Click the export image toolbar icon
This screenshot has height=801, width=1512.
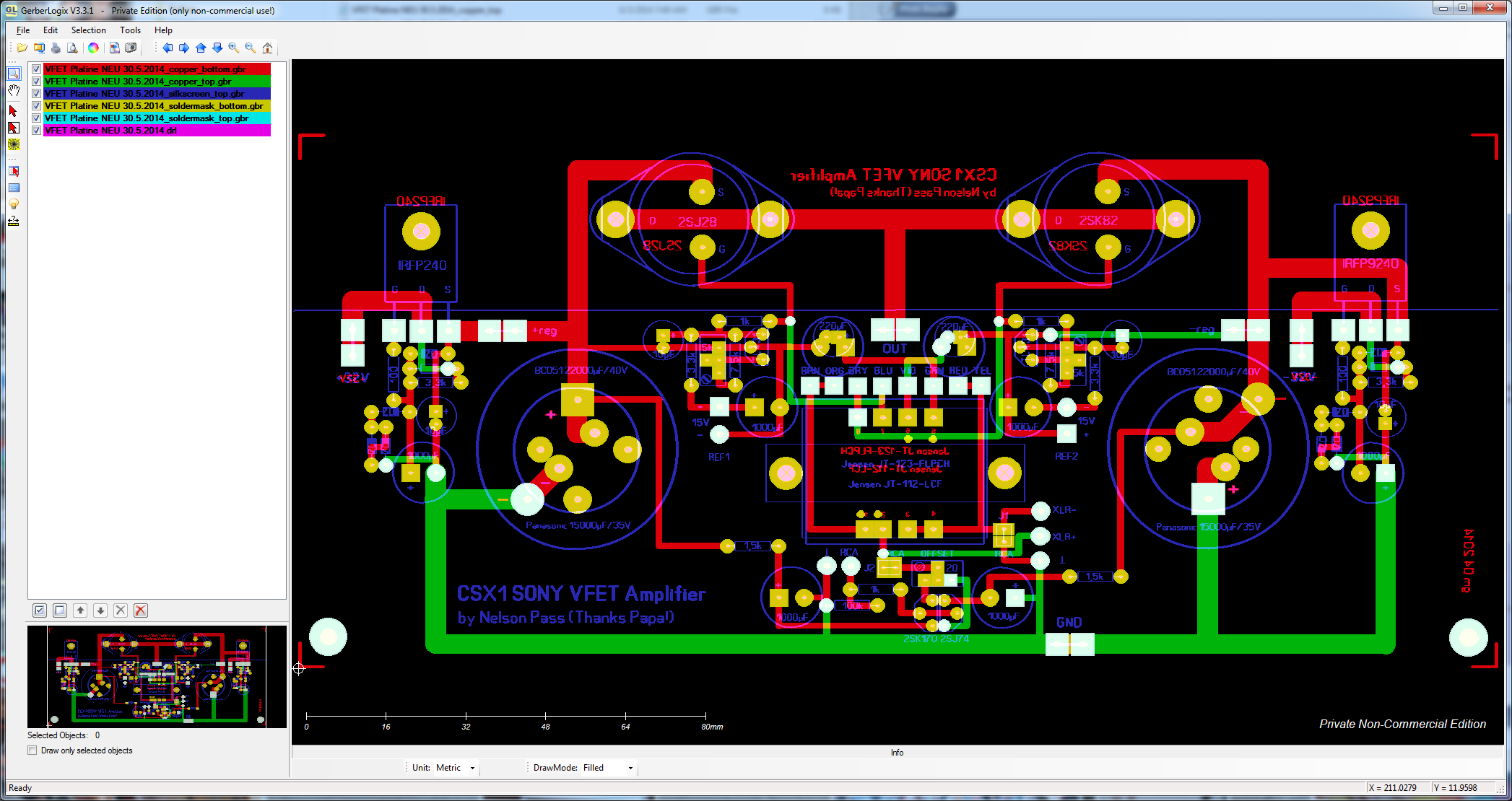click(x=114, y=48)
